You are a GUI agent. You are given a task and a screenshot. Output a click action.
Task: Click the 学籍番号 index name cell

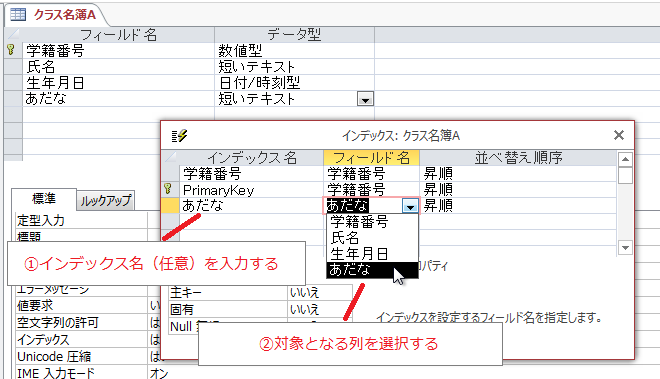point(252,173)
